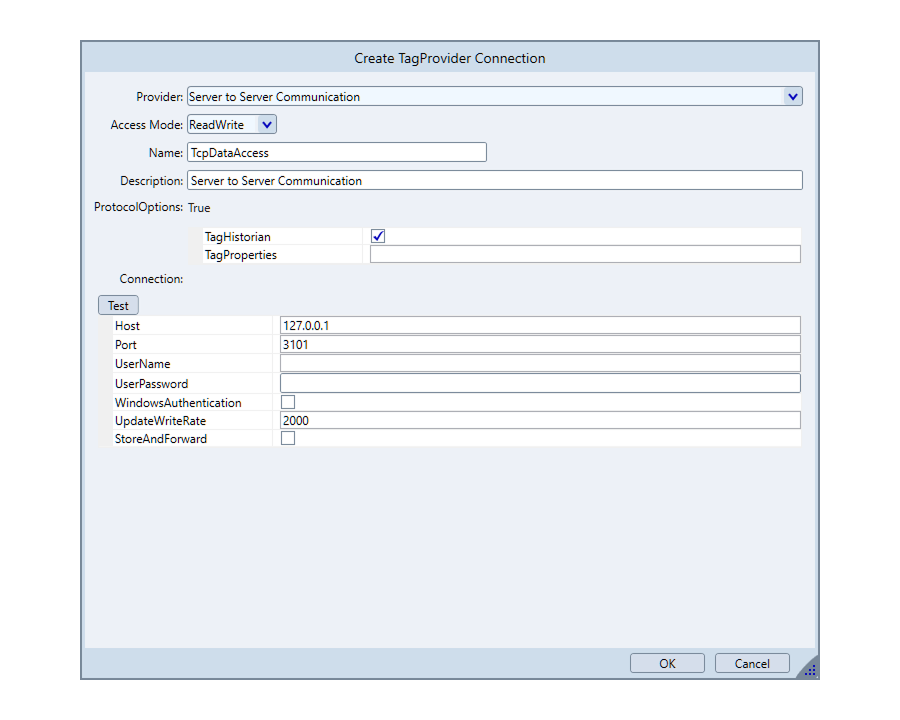Select the Host field showing 127.0.0.1
The width and height of the screenshot is (900, 720).
click(x=540, y=326)
